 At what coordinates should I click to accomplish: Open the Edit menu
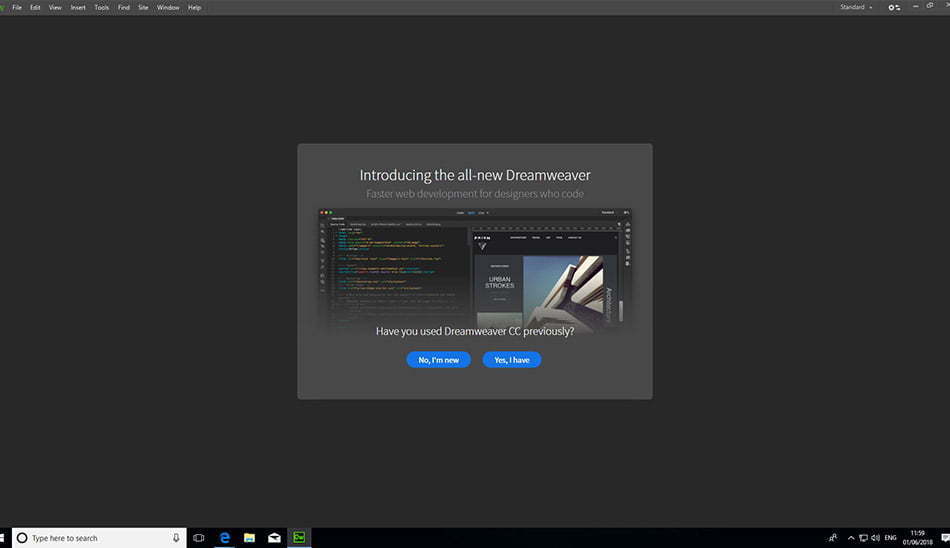coord(35,7)
